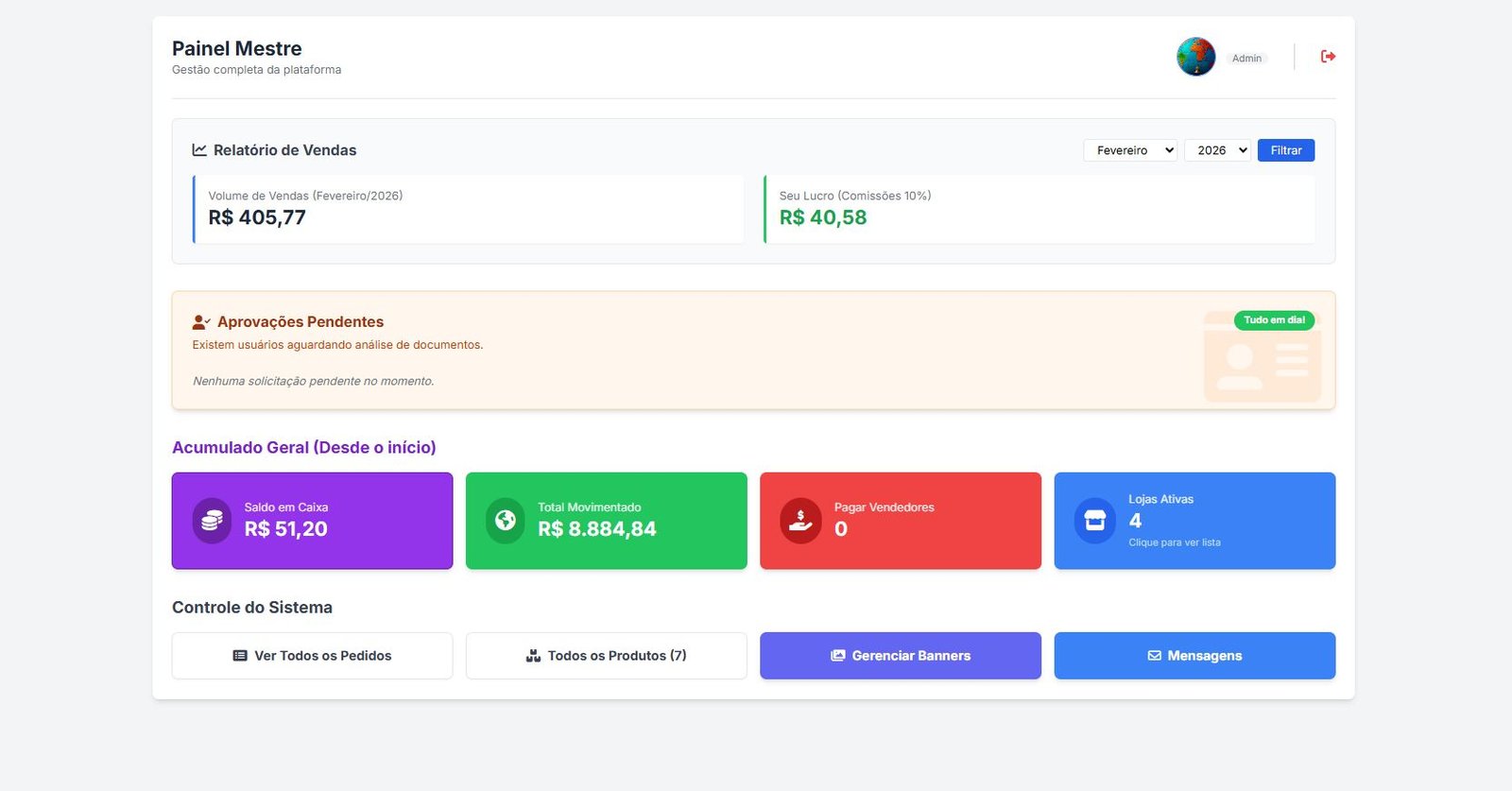Click the chart icon beside Relatório de Vendas
The width and height of the screenshot is (1512, 791).
[x=199, y=150]
